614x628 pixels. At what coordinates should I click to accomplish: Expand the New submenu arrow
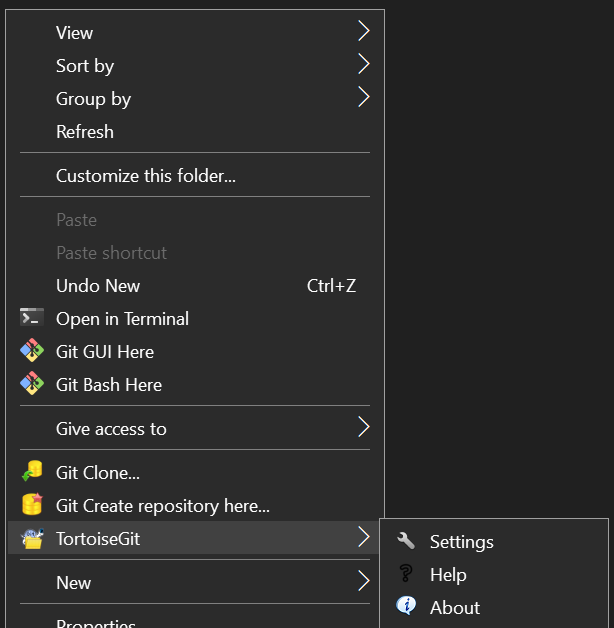pos(363,582)
